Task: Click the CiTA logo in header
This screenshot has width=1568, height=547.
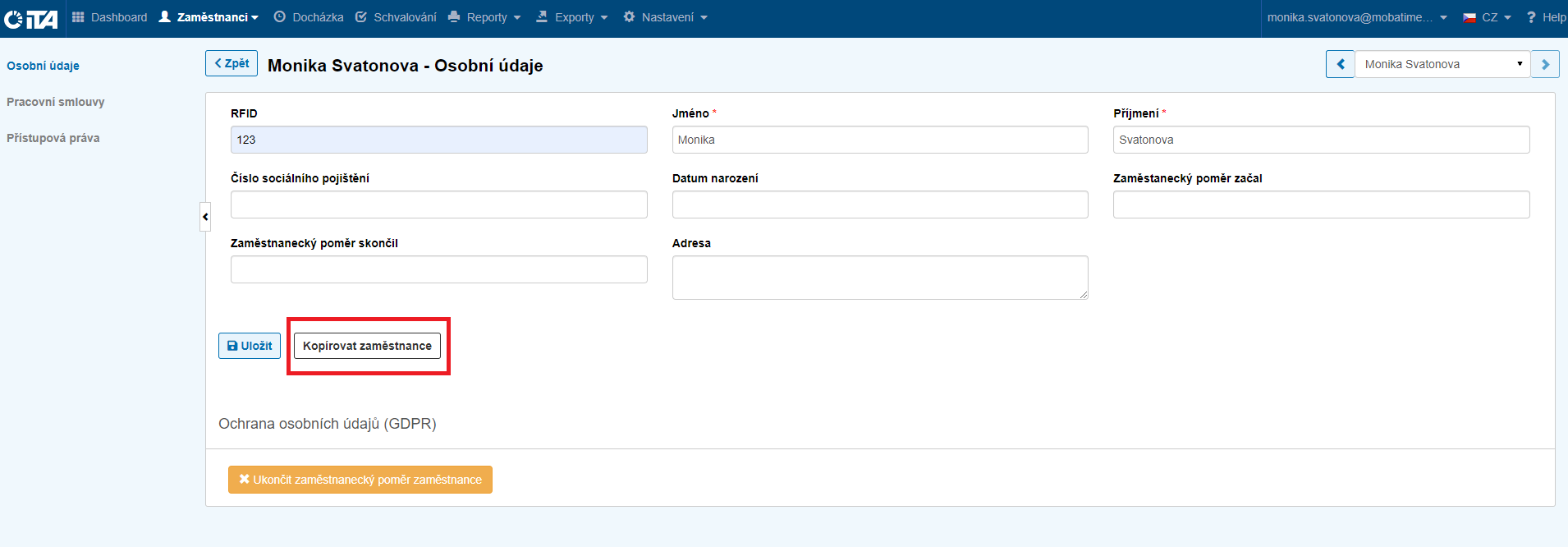Action: (31, 18)
